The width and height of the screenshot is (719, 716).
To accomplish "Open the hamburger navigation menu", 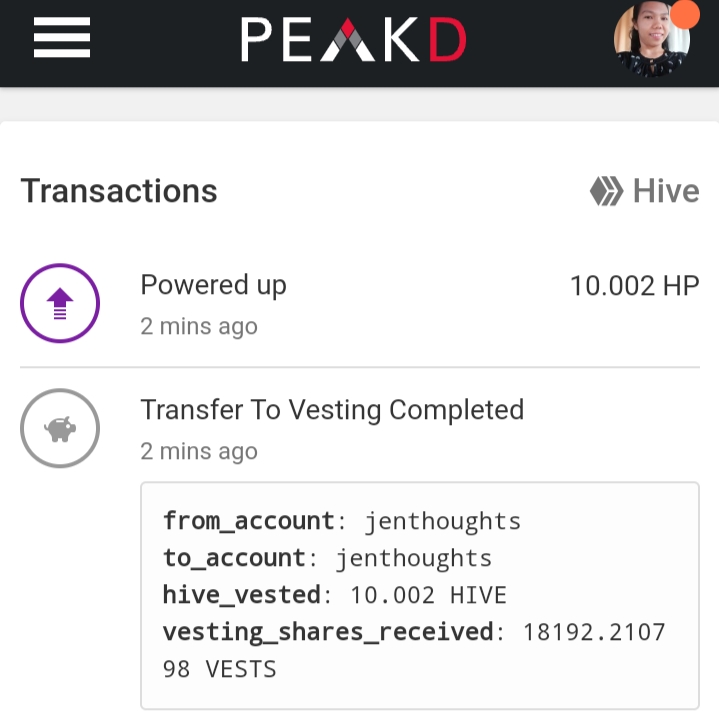I will click(62, 38).
